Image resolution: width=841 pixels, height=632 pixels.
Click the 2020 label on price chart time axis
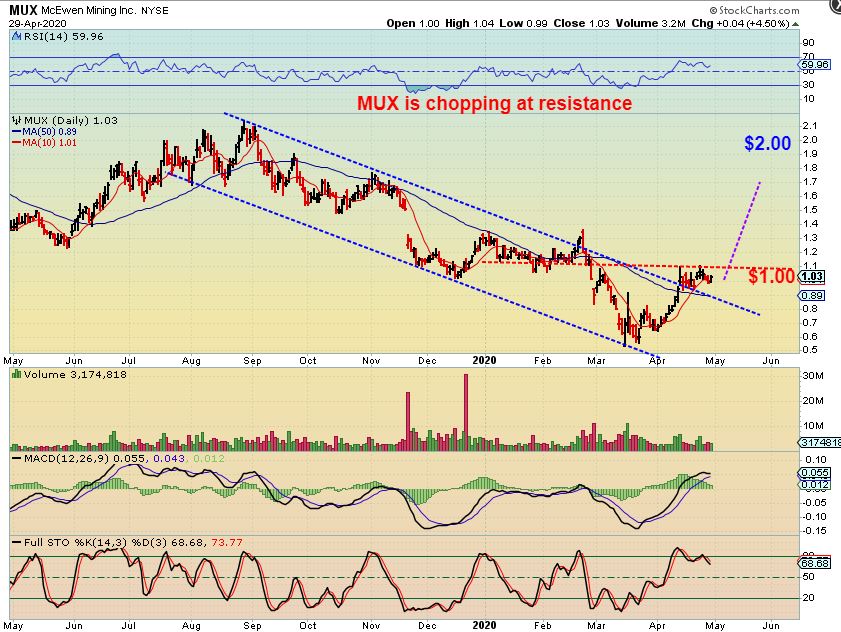pyautogui.click(x=484, y=361)
